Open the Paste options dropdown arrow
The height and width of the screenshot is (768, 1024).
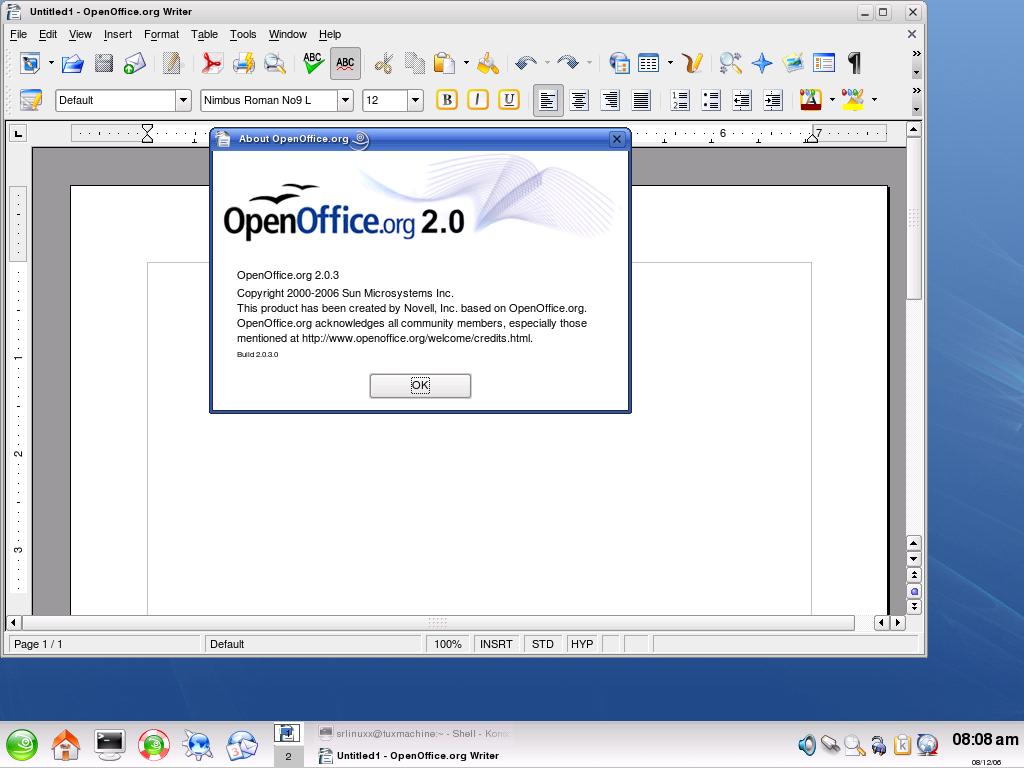[466, 63]
